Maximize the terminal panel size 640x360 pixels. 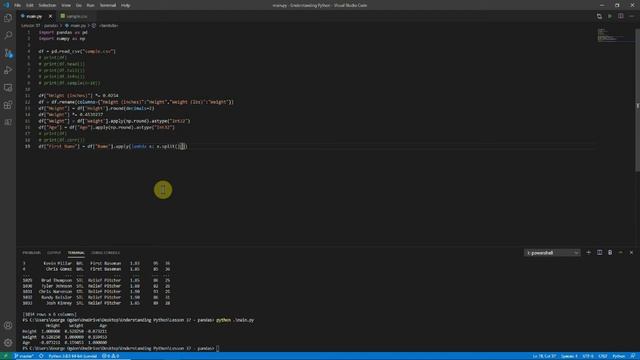coord(620,253)
